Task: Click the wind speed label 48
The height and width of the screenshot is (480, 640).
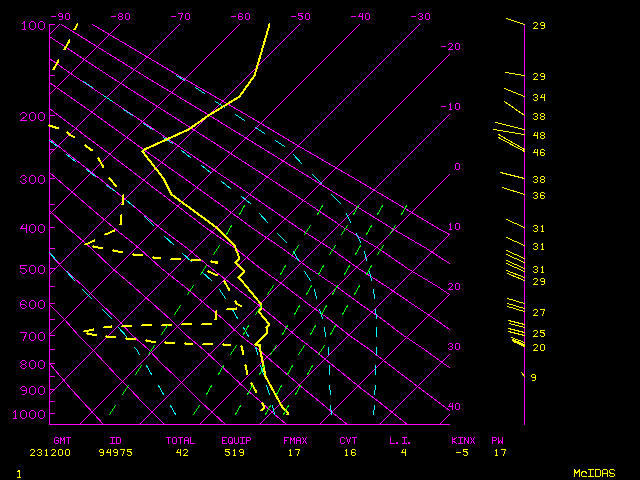Action: [538, 135]
